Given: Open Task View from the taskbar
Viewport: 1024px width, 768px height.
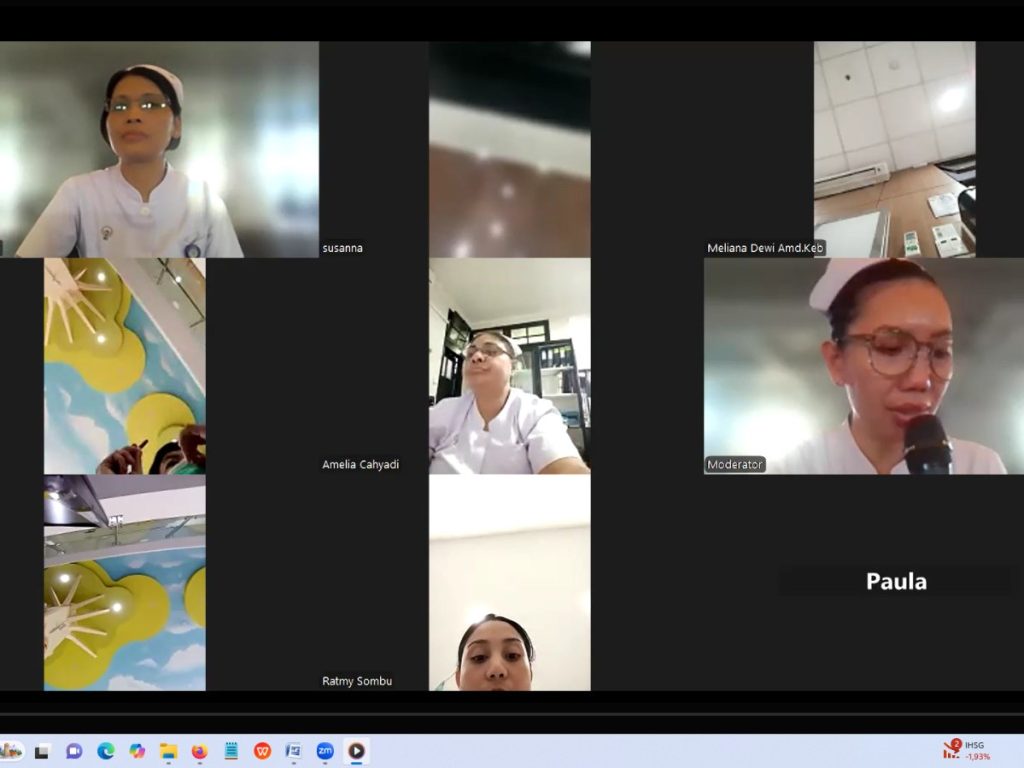Looking at the screenshot, I should [42, 751].
